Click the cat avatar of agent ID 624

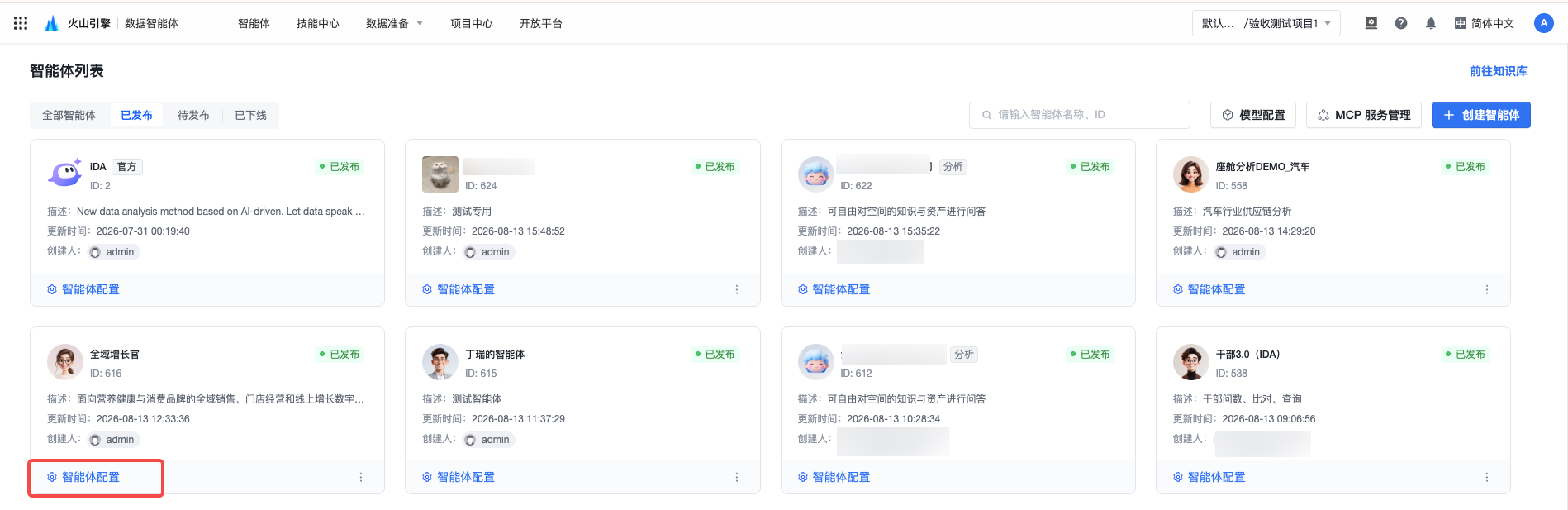440,174
